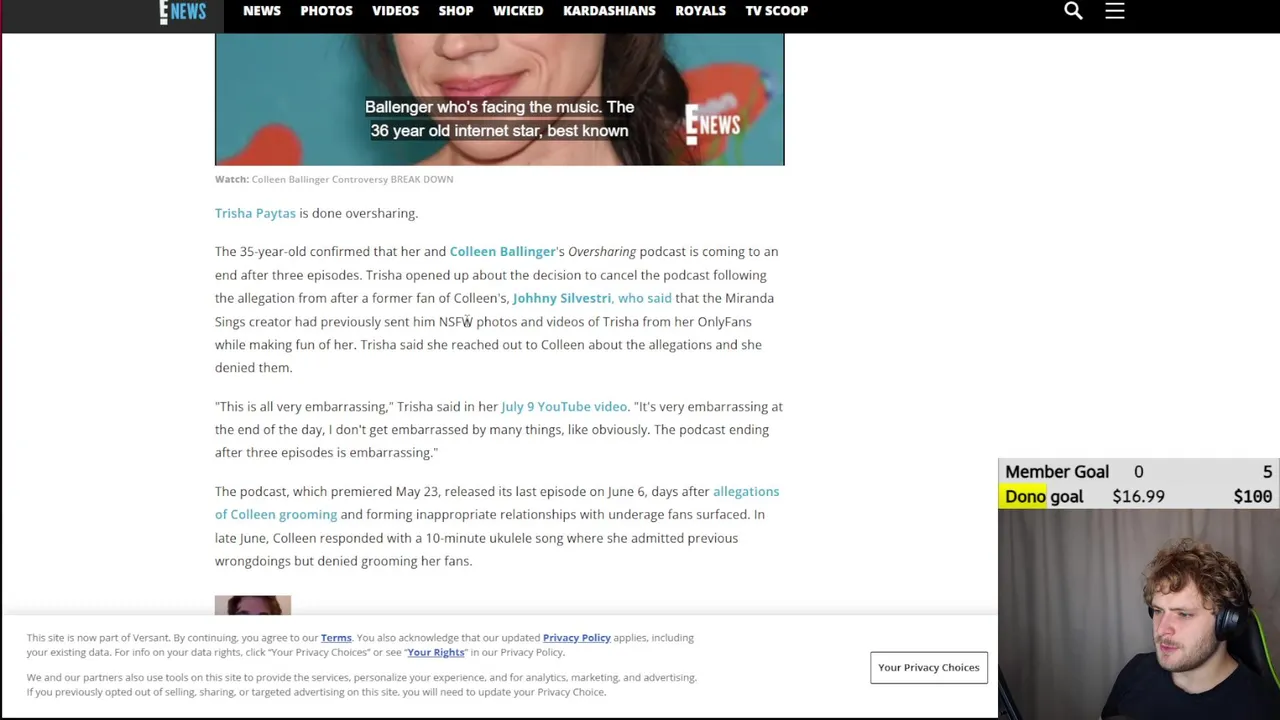Click the Trisha Paytas link
The image size is (1280, 720).
(255, 213)
